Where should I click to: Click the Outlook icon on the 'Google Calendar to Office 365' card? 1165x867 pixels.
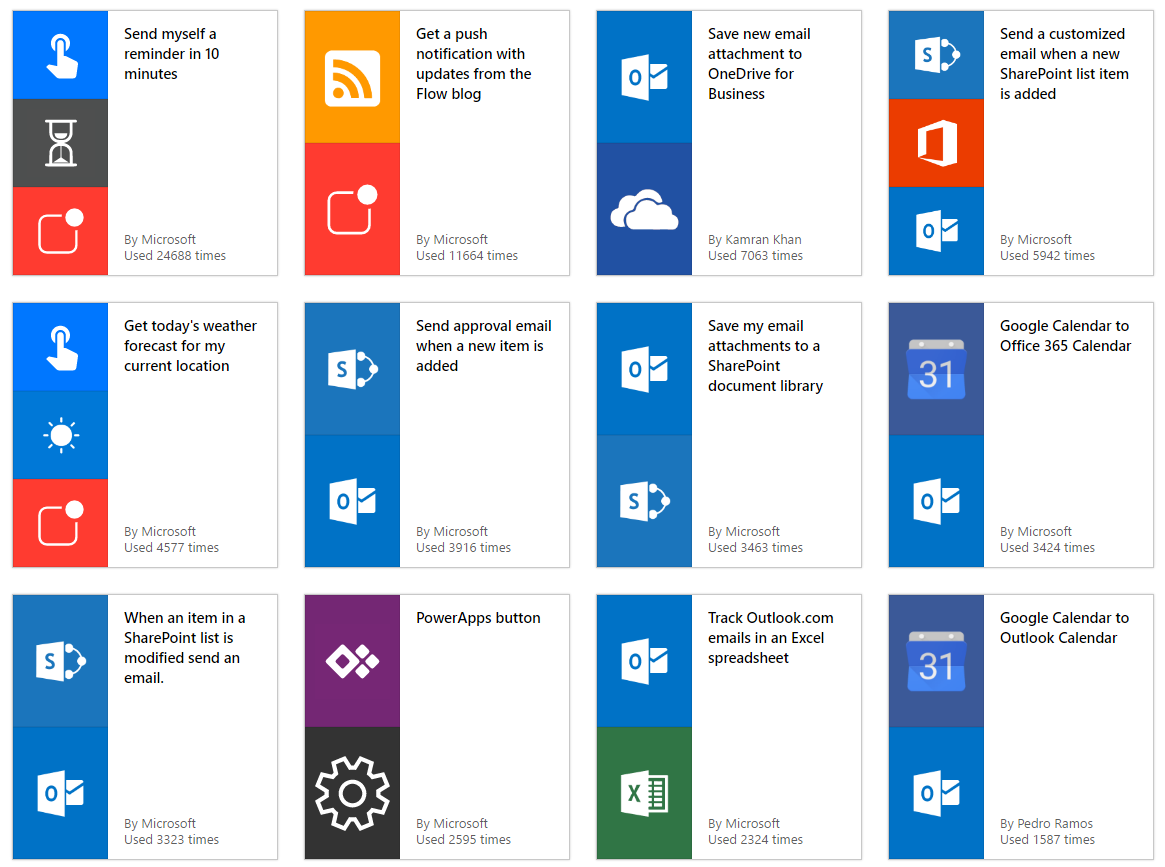936,501
